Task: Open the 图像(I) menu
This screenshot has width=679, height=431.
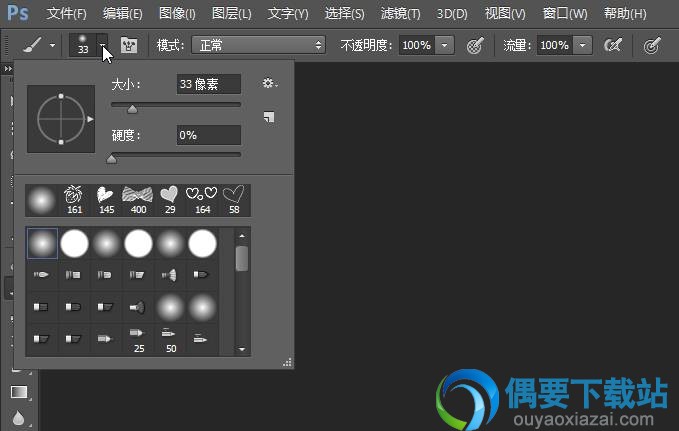Action: (177, 13)
